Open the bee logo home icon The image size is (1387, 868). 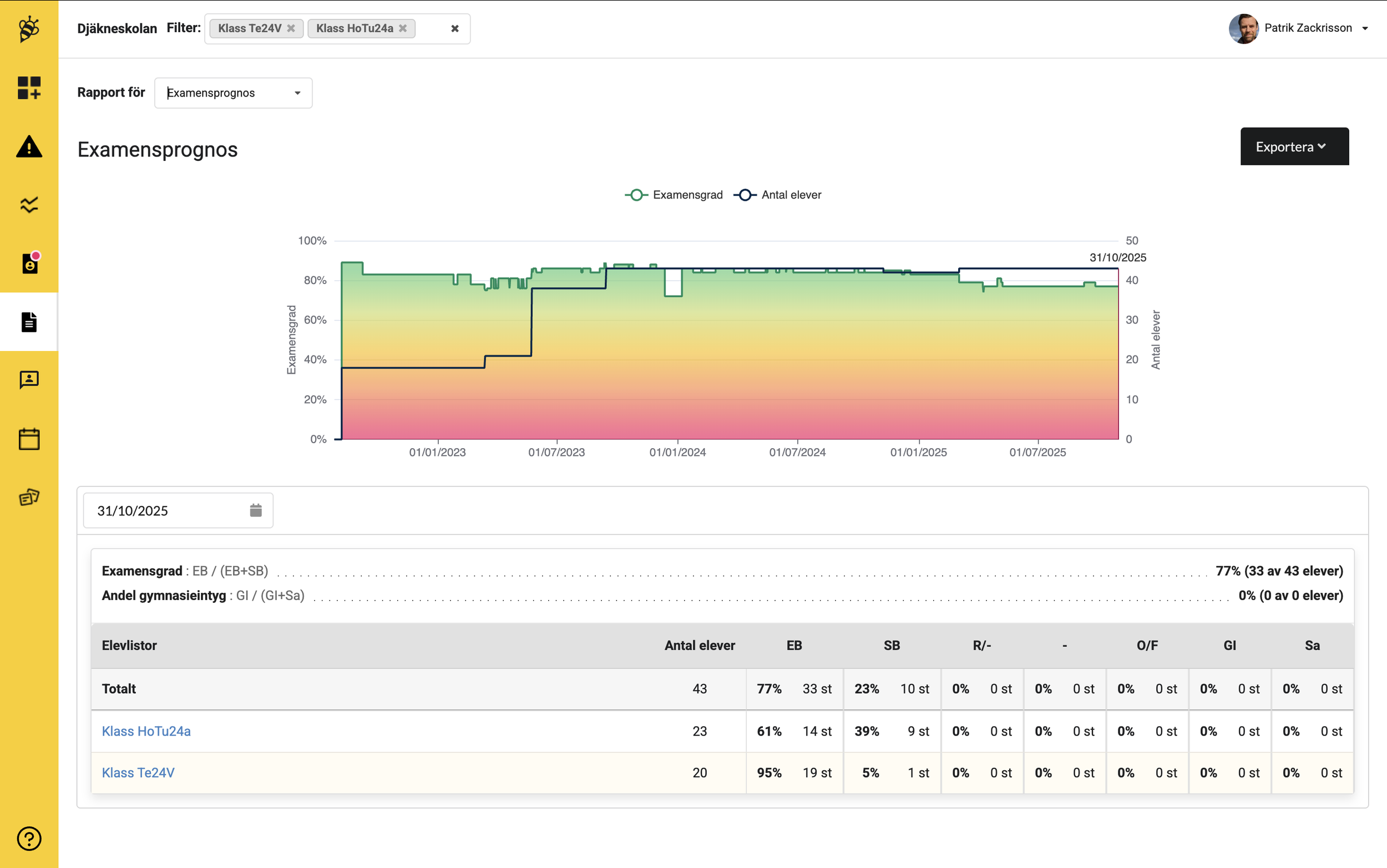[x=29, y=29]
